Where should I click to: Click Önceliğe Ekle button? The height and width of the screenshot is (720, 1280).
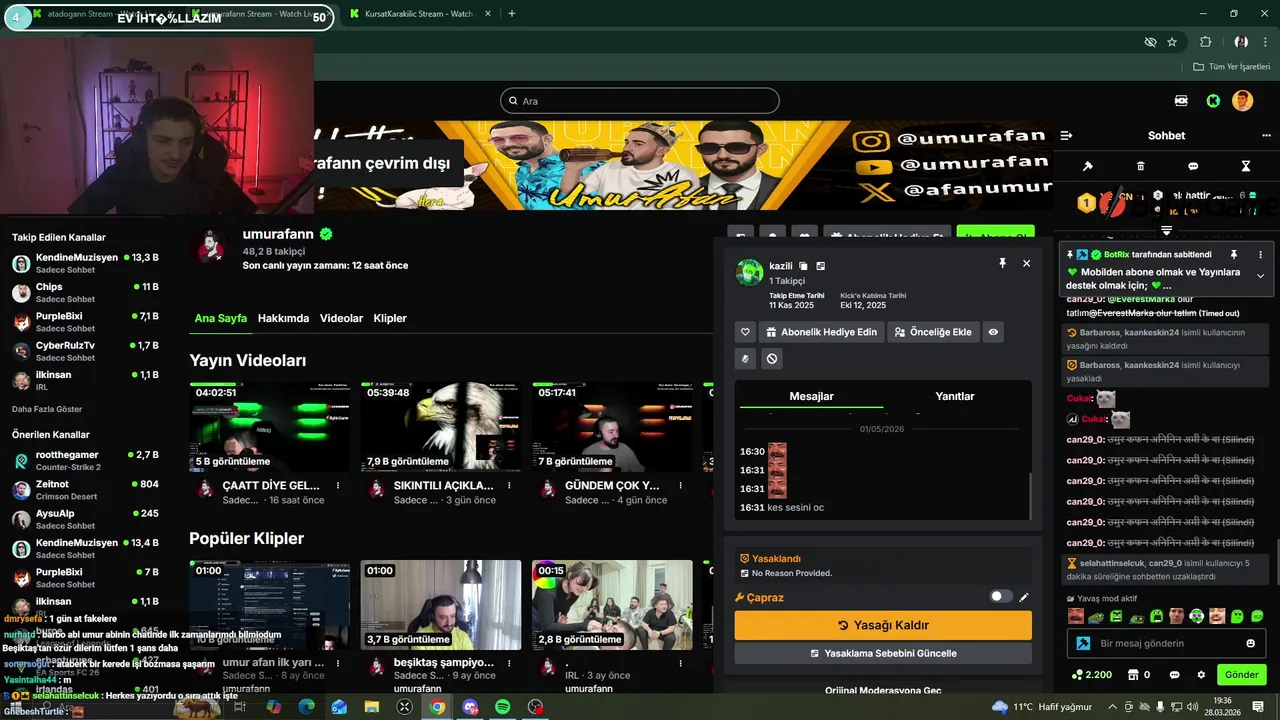(x=933, y=332)
